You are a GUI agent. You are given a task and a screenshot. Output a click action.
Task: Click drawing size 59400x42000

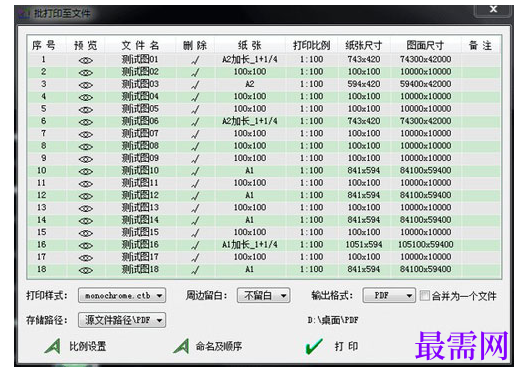(x=425, y=84)
